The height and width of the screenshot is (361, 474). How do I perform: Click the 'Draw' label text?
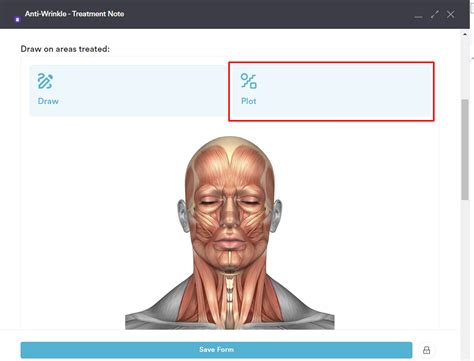point(48,101)
